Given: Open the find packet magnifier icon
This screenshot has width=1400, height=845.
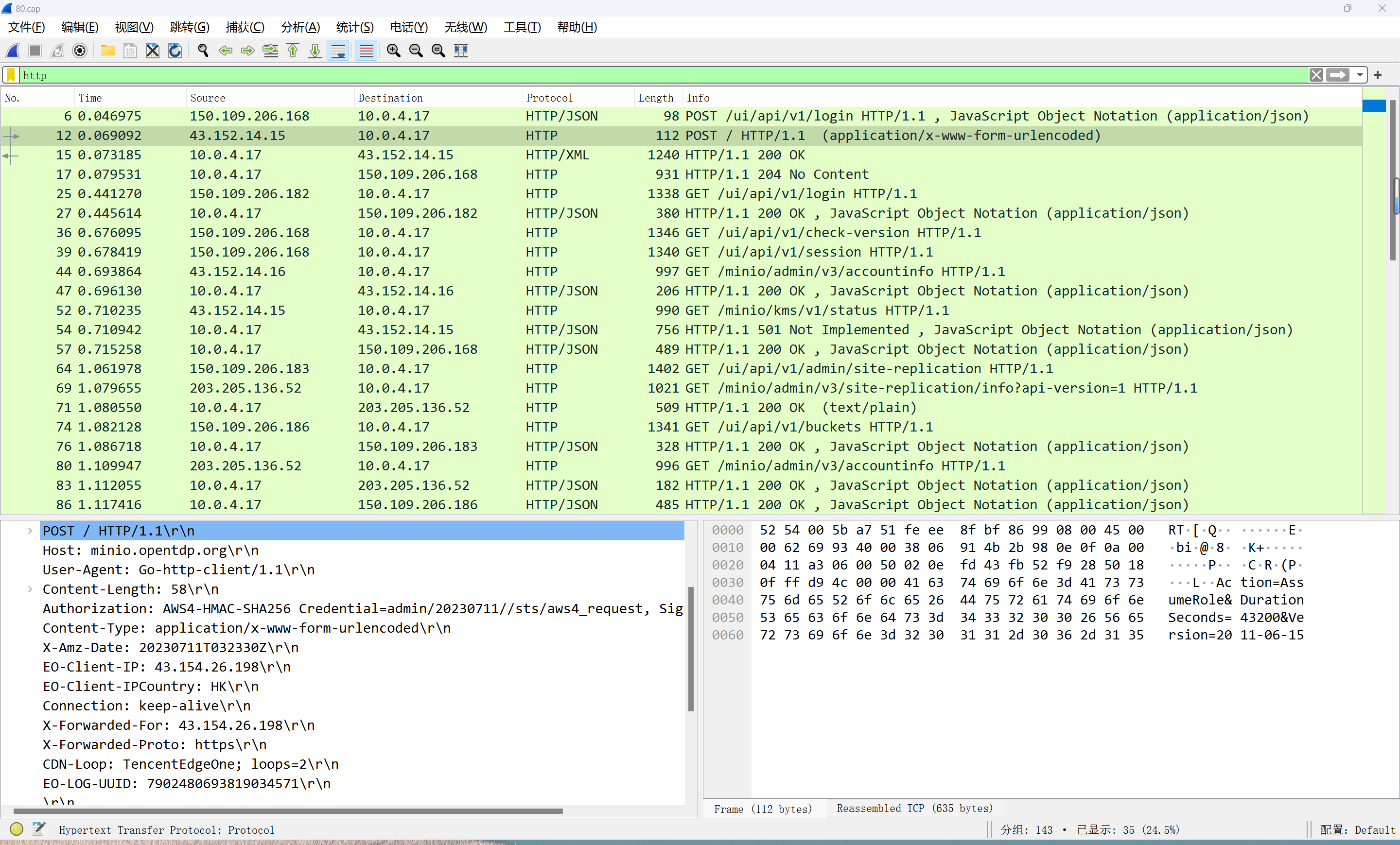Looking at the screenshot, I should pos(203,51).
